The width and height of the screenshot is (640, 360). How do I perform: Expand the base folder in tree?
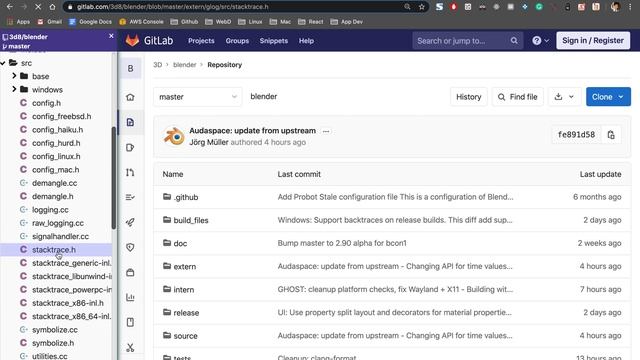tap(14, 76)
